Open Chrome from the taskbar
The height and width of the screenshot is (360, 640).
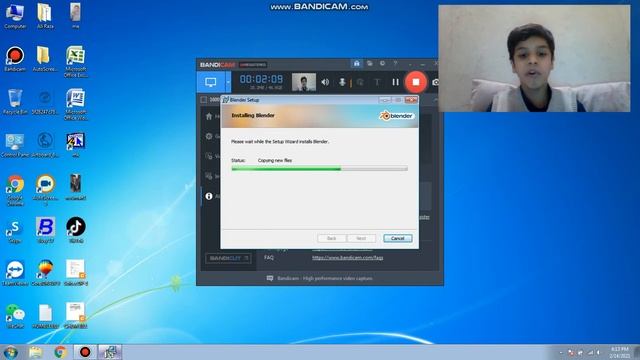60,352
